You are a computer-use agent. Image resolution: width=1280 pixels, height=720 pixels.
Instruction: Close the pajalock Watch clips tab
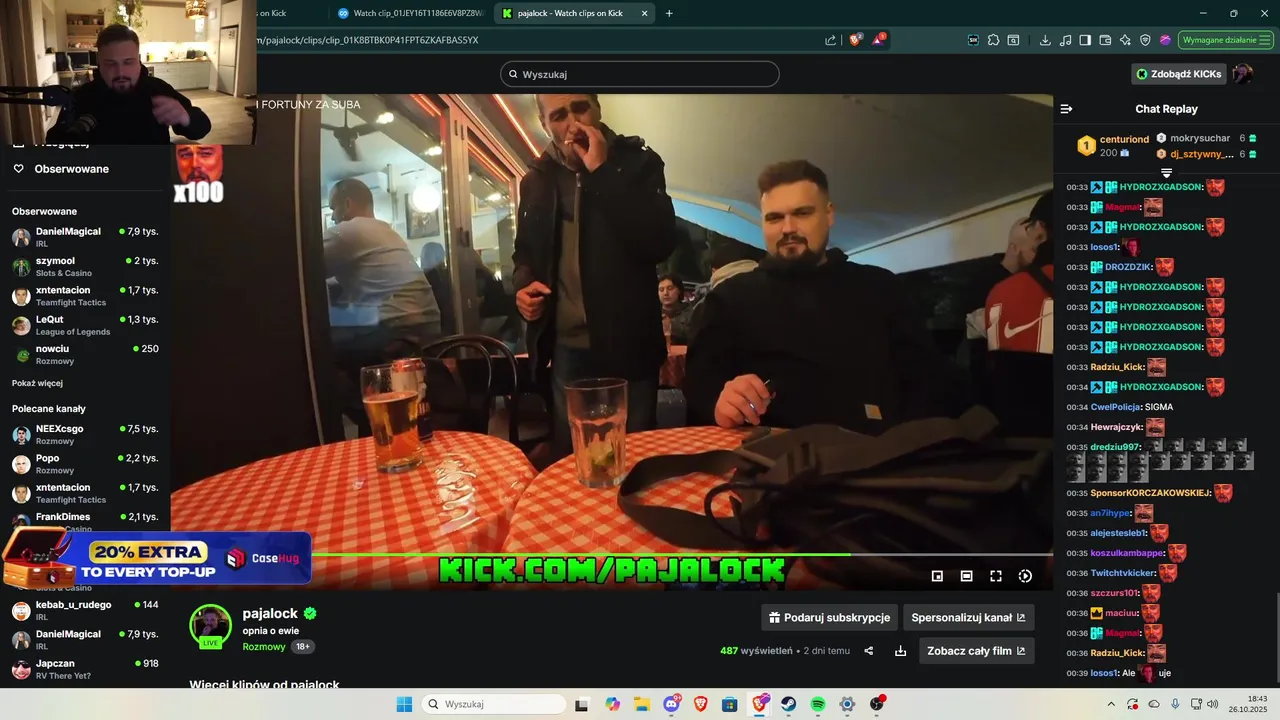pos(644,13)
